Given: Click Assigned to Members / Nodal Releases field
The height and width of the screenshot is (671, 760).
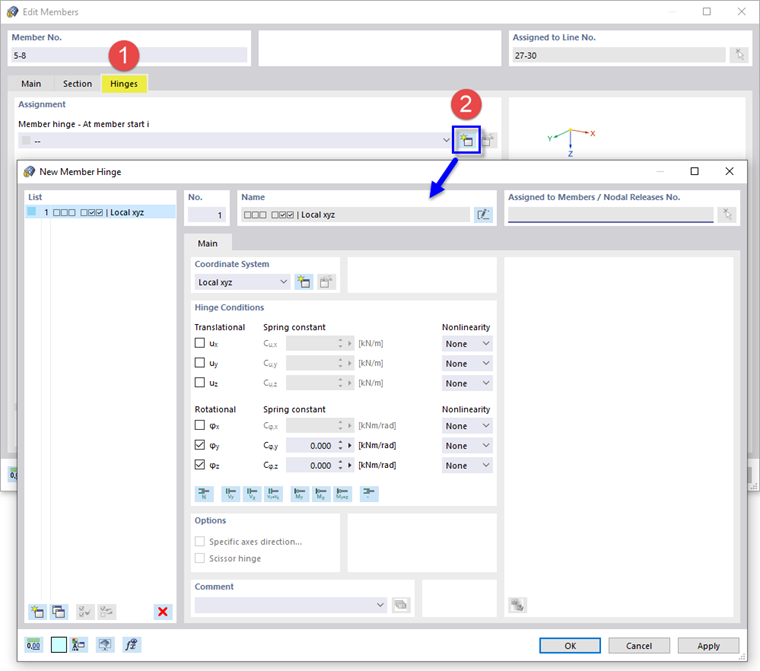Looking at the screenshot, I should tap(610, 214).
